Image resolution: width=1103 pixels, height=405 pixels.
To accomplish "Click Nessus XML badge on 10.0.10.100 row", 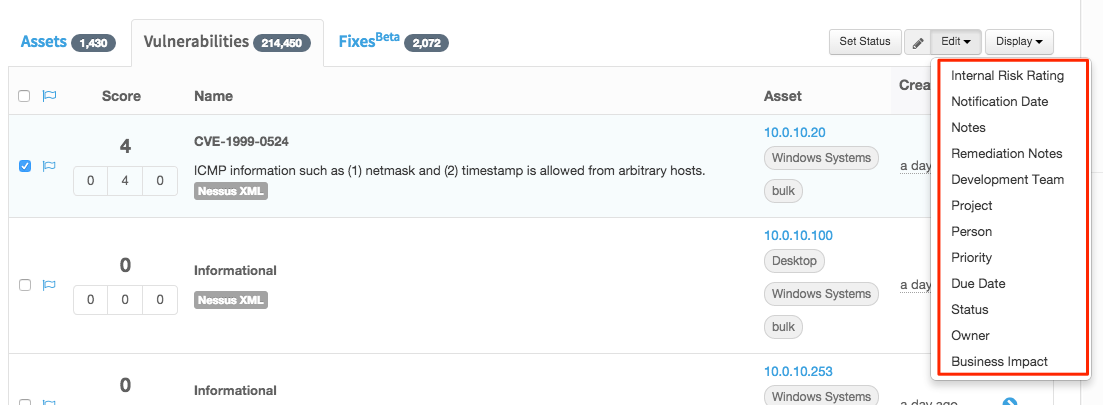I will coord(231,300).
